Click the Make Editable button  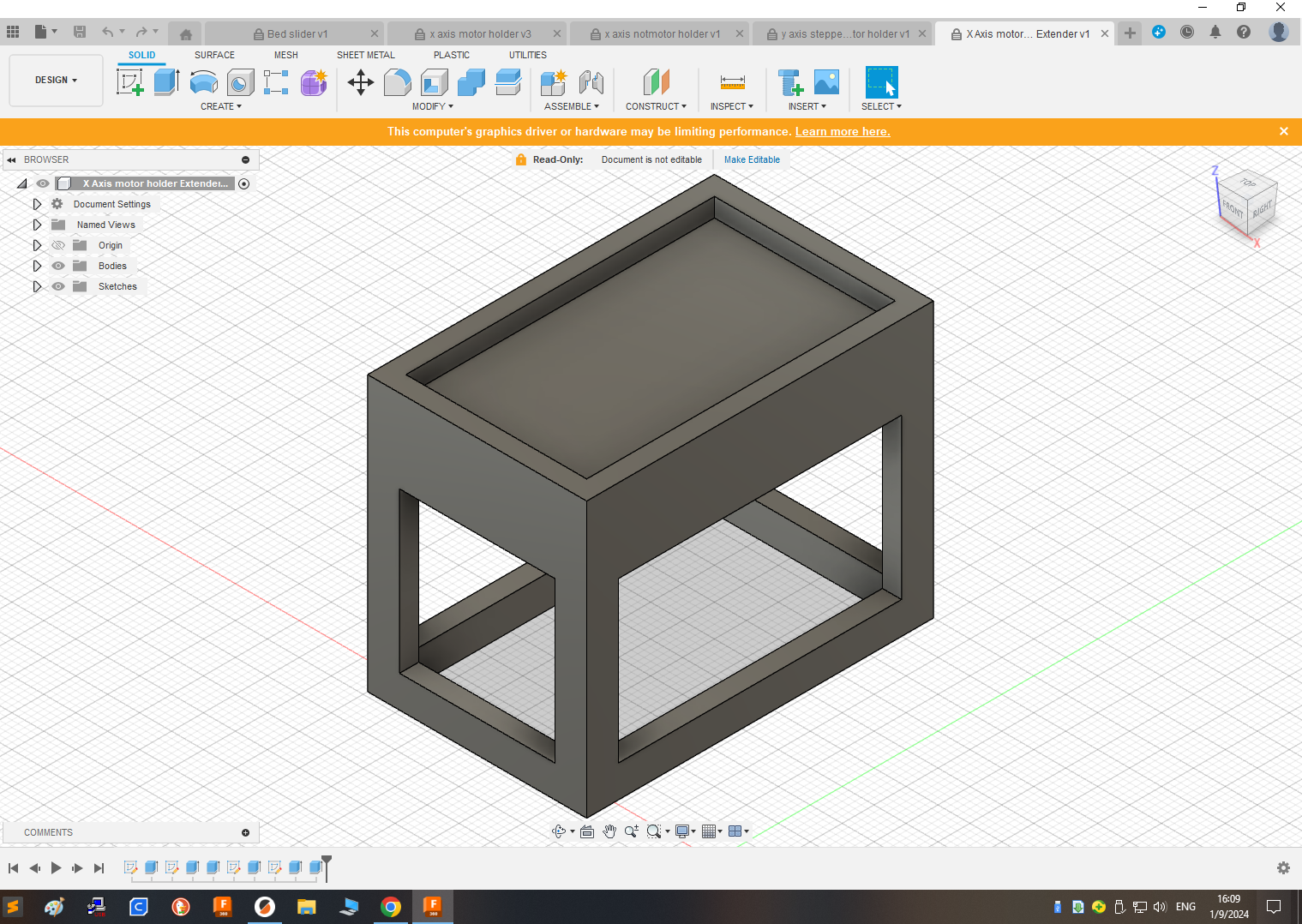(752, 159)
